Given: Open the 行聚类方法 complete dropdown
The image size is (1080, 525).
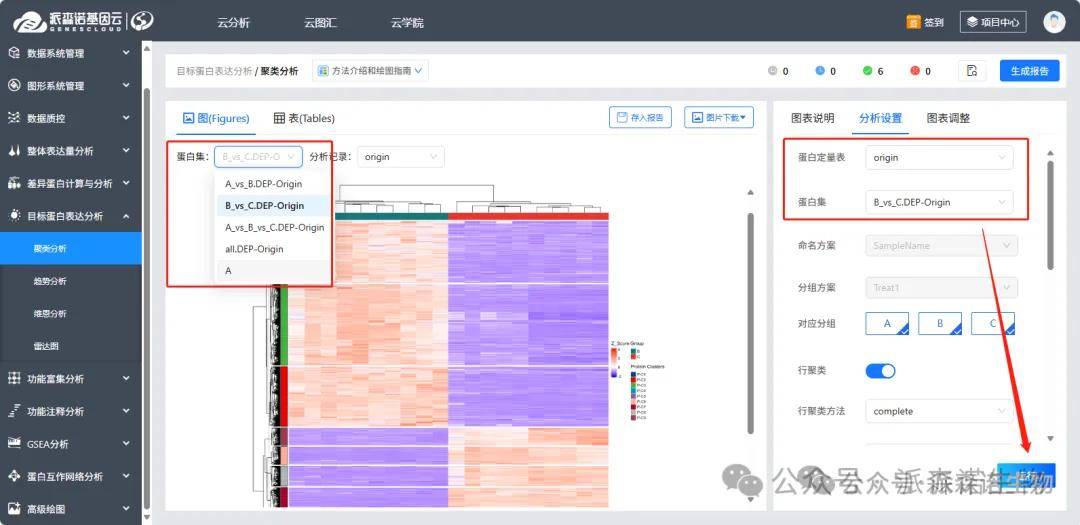Looking at the screenshot, I should point(940,411).
